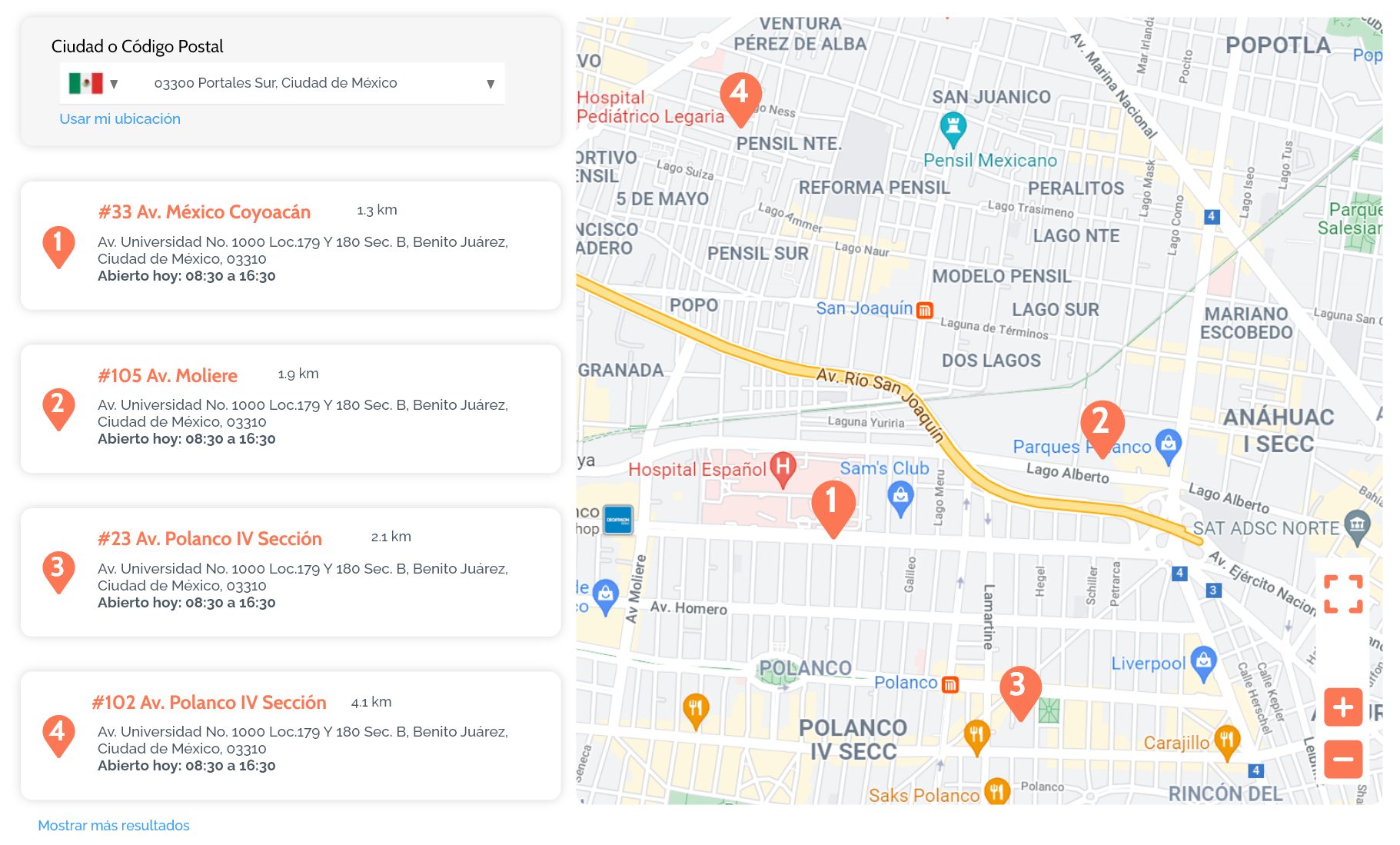Screen dimensions: 1400x845
Task: Click the Polanco metro station icon
Action: point(950,684)
